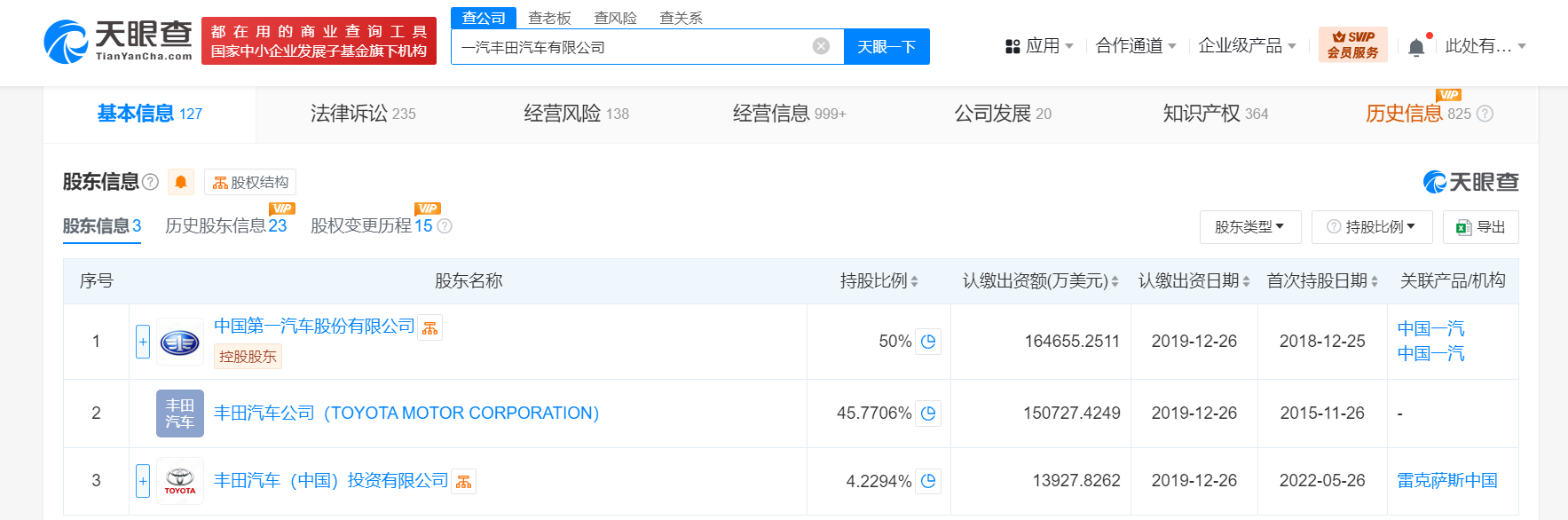Viewport: 1568px width, 520px height.
Task: Click the 导出 Excel export button
Action: click(1480, 227)
